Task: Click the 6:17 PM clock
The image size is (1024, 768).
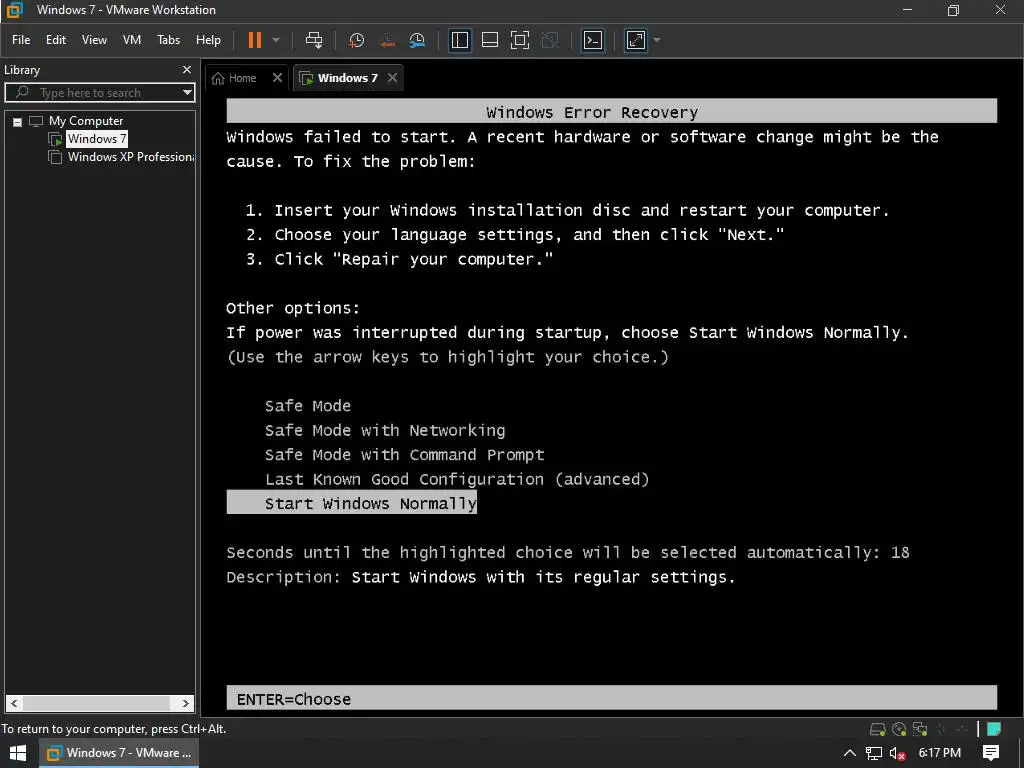Action: pyautogui.click(x=940, y=753)
